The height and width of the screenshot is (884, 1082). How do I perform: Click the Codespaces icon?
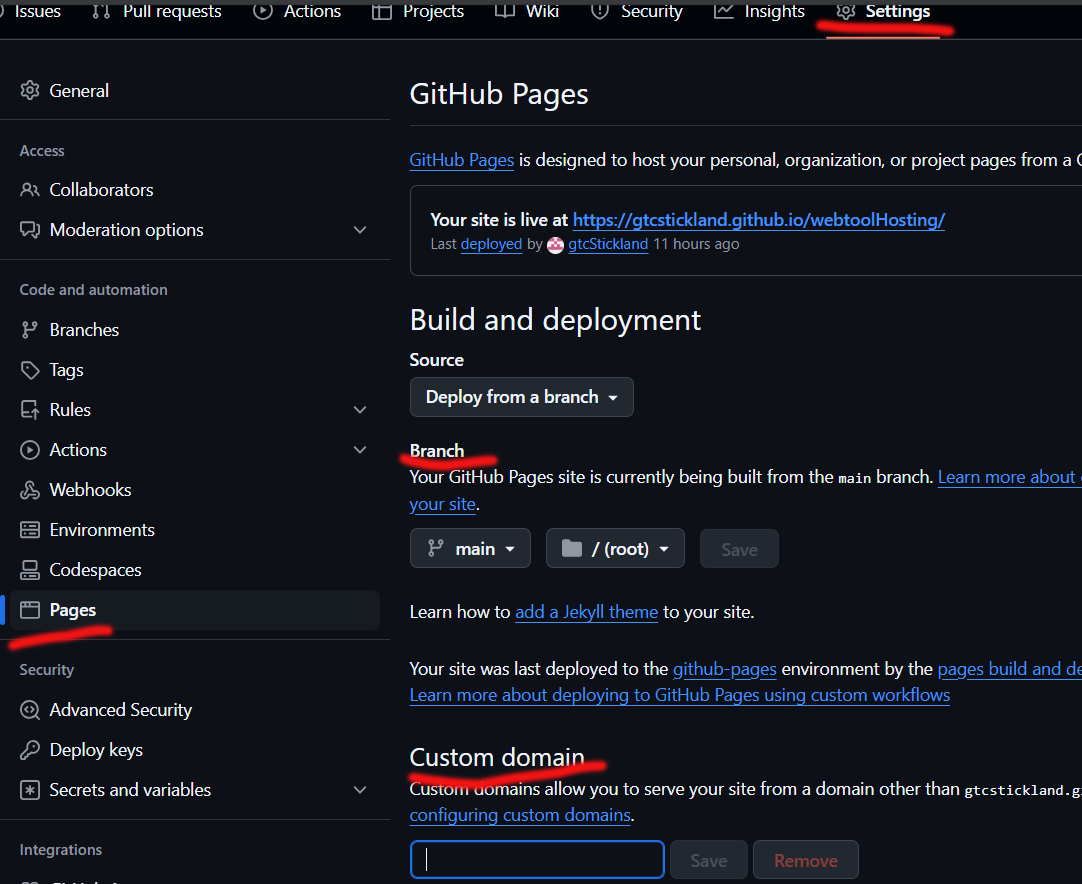30,570
